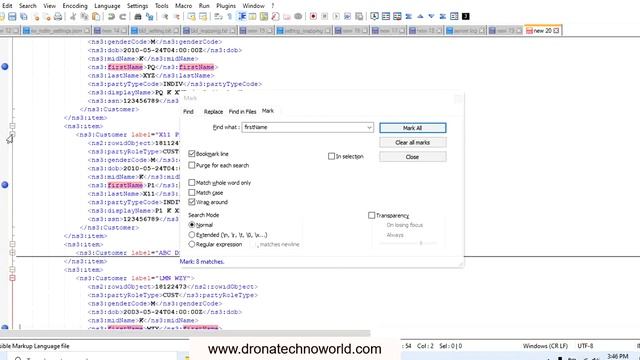Toggle ns3:item fold above ABC Customer
Screen dimensions: 640x360
[x=12, y=244]
